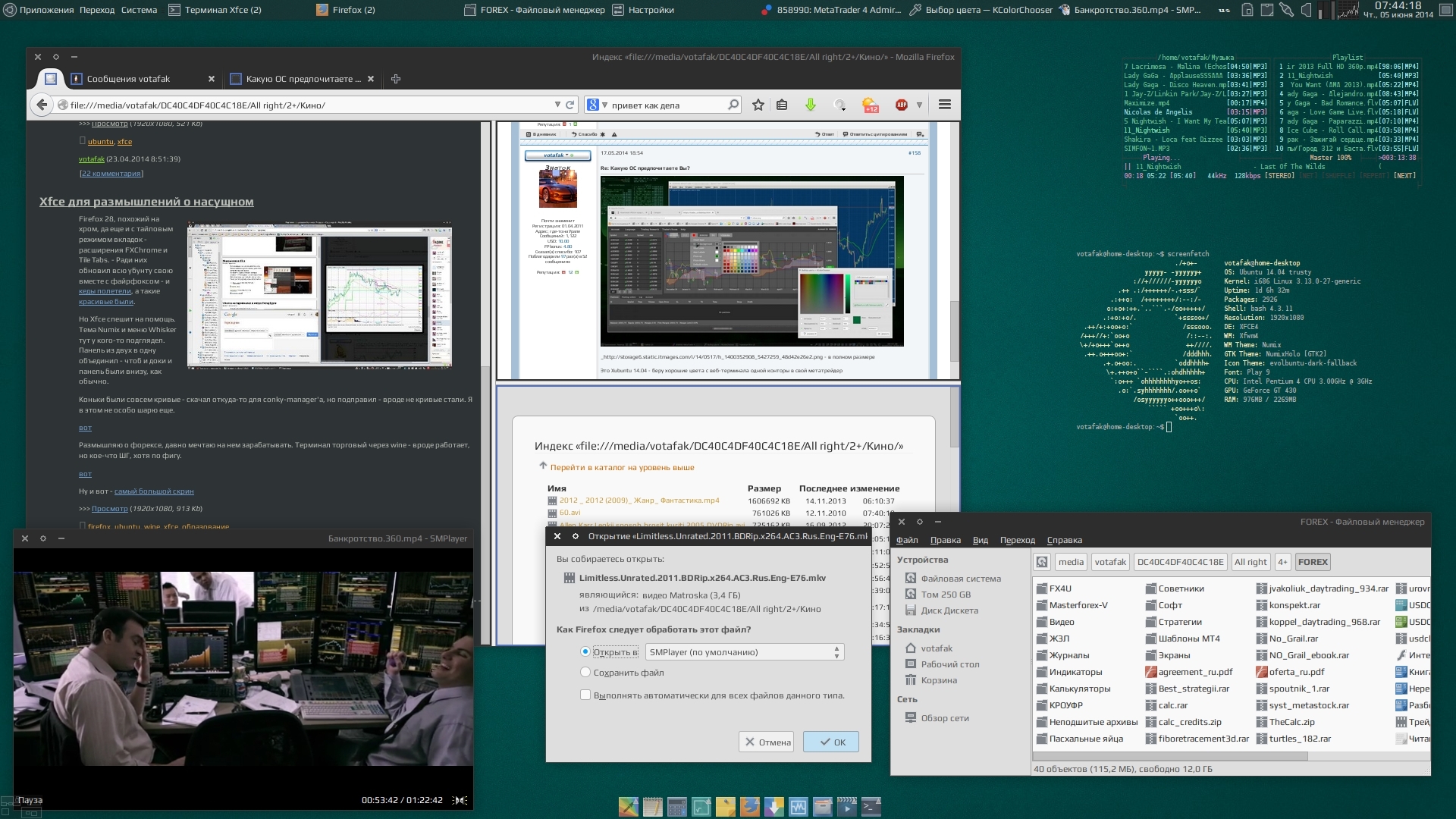1456x819 pixels.
Task: Open Правка menu in file manager
Action: pos(945,540)
